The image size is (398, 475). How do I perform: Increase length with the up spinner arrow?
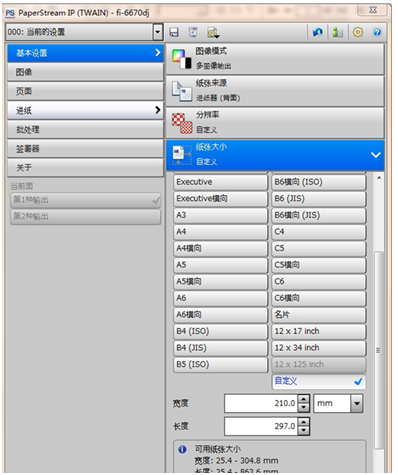303,422
